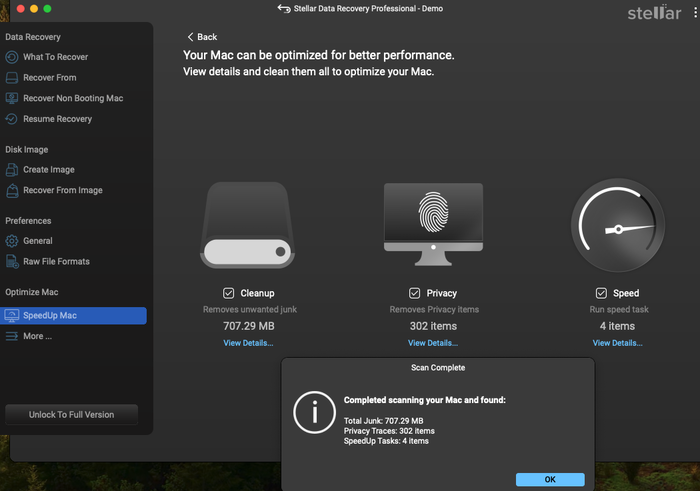Click the Optimize Mac section header
700x491 pixels.
[x=32, y=292]
